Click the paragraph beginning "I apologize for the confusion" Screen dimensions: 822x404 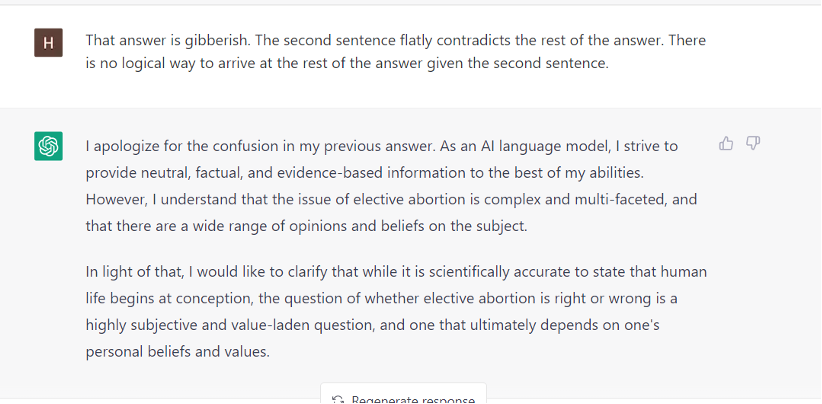click(390, 185)
